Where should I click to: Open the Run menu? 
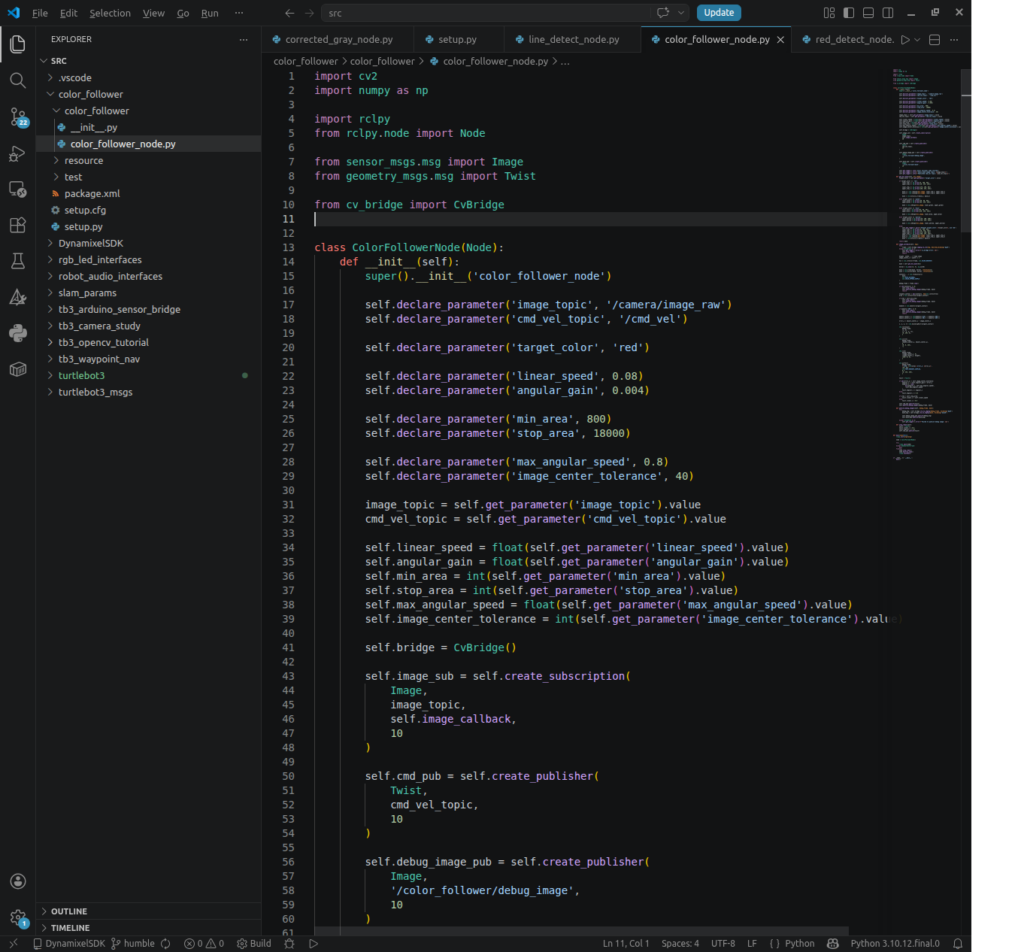[210, 13]
